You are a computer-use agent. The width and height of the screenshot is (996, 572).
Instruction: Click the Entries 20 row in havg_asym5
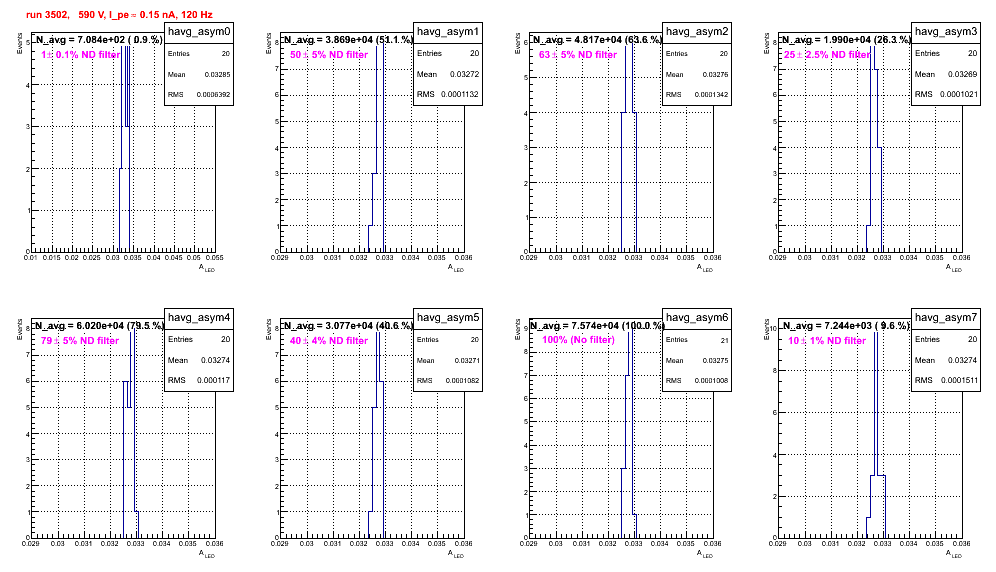(x=448, y=339)
